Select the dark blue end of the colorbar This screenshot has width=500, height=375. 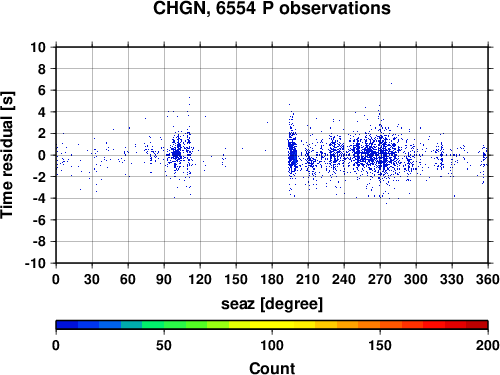coord(67,325)
